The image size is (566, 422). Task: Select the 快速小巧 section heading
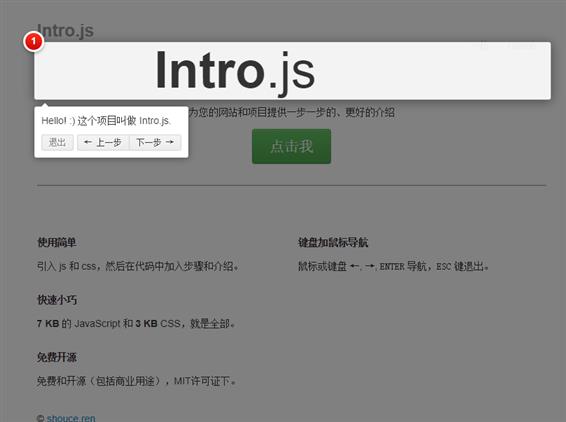coord(57,300)
